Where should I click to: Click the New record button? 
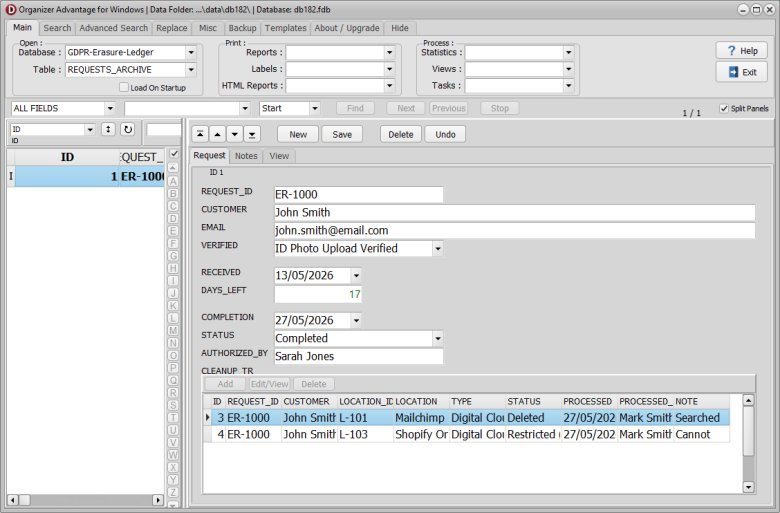[x=298, y=134]
